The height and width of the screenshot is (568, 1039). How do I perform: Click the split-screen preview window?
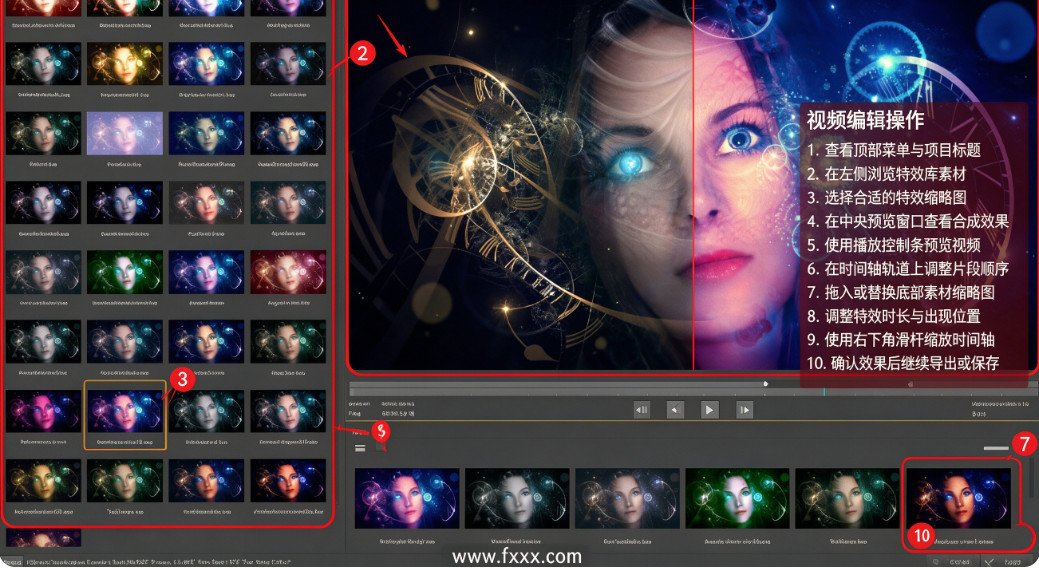click(692, 186)
